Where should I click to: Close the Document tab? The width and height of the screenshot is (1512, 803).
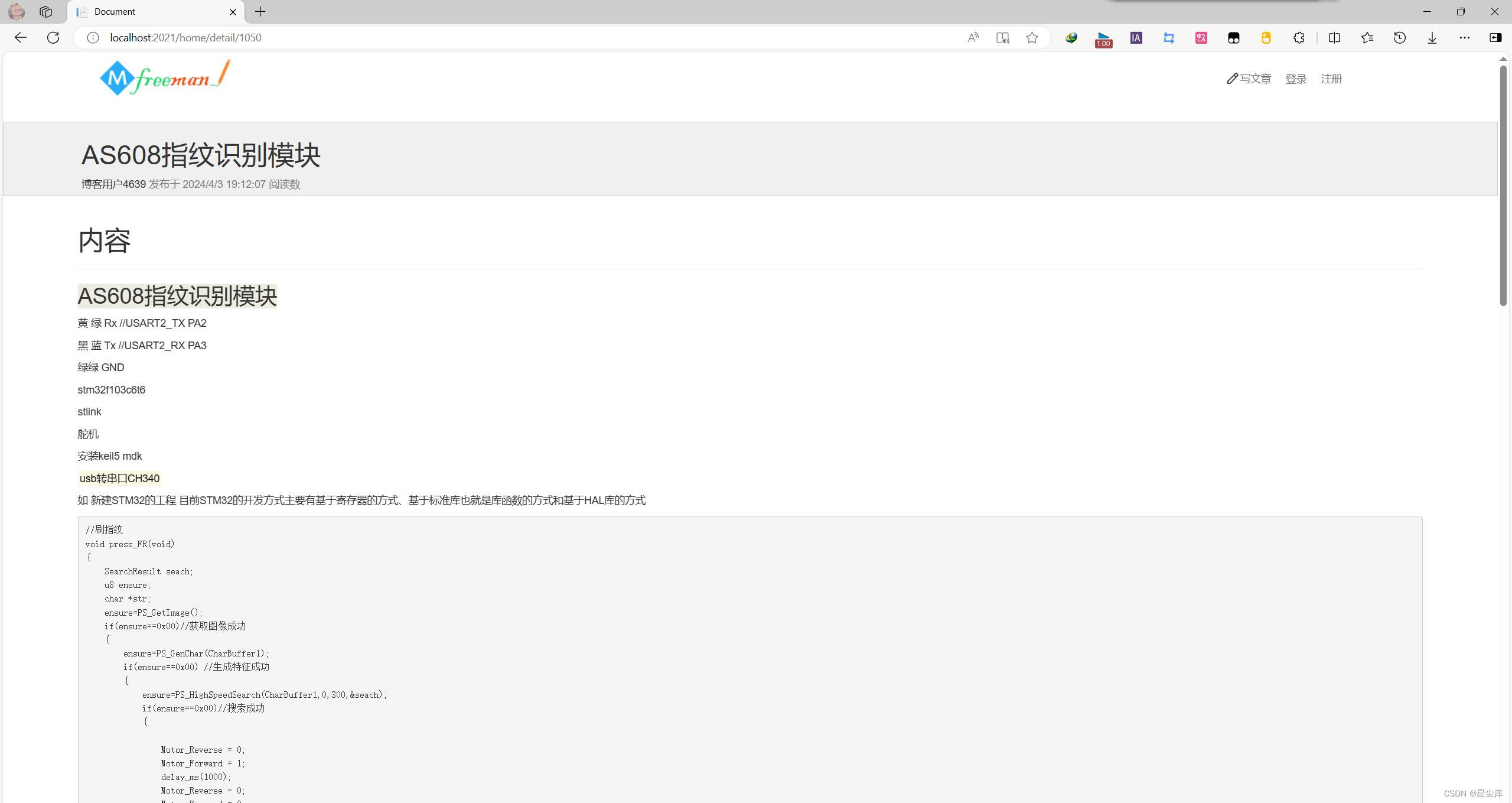[233, 12]
